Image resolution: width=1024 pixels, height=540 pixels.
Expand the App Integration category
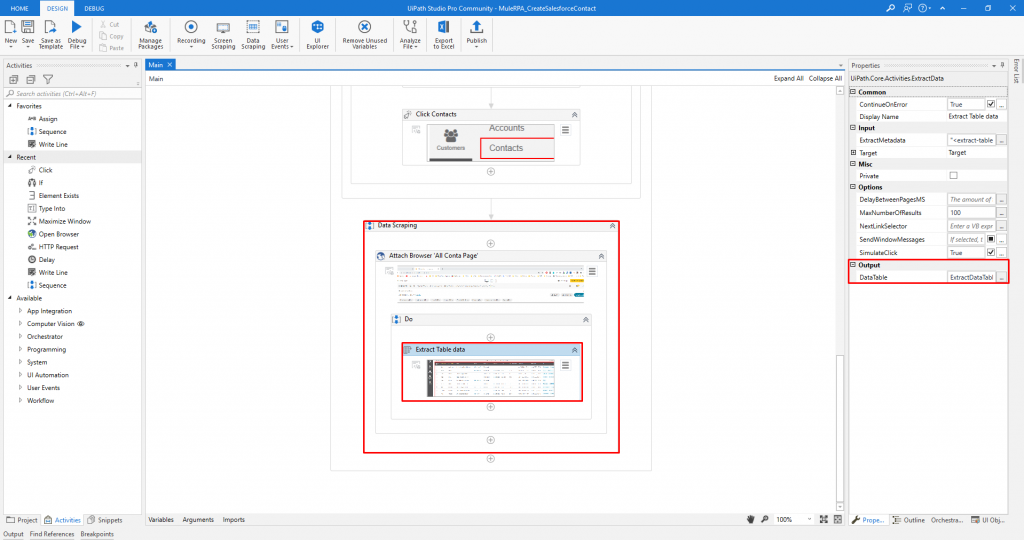tap(20, 311)
